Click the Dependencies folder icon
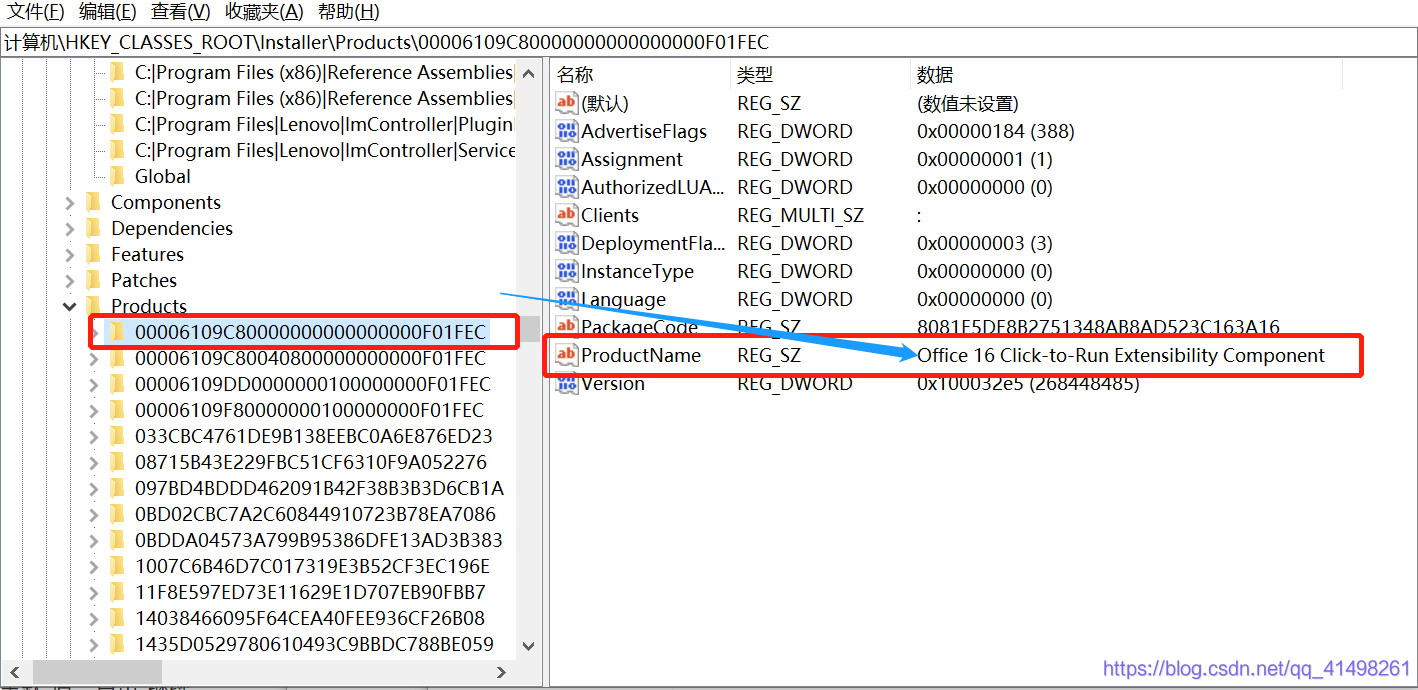The image size is (1418, 690). [94, 228]
